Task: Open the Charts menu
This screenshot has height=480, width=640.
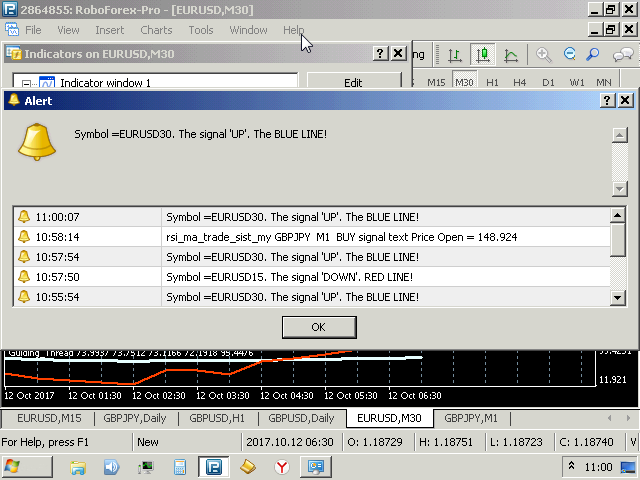Action: tap(156, 30)
